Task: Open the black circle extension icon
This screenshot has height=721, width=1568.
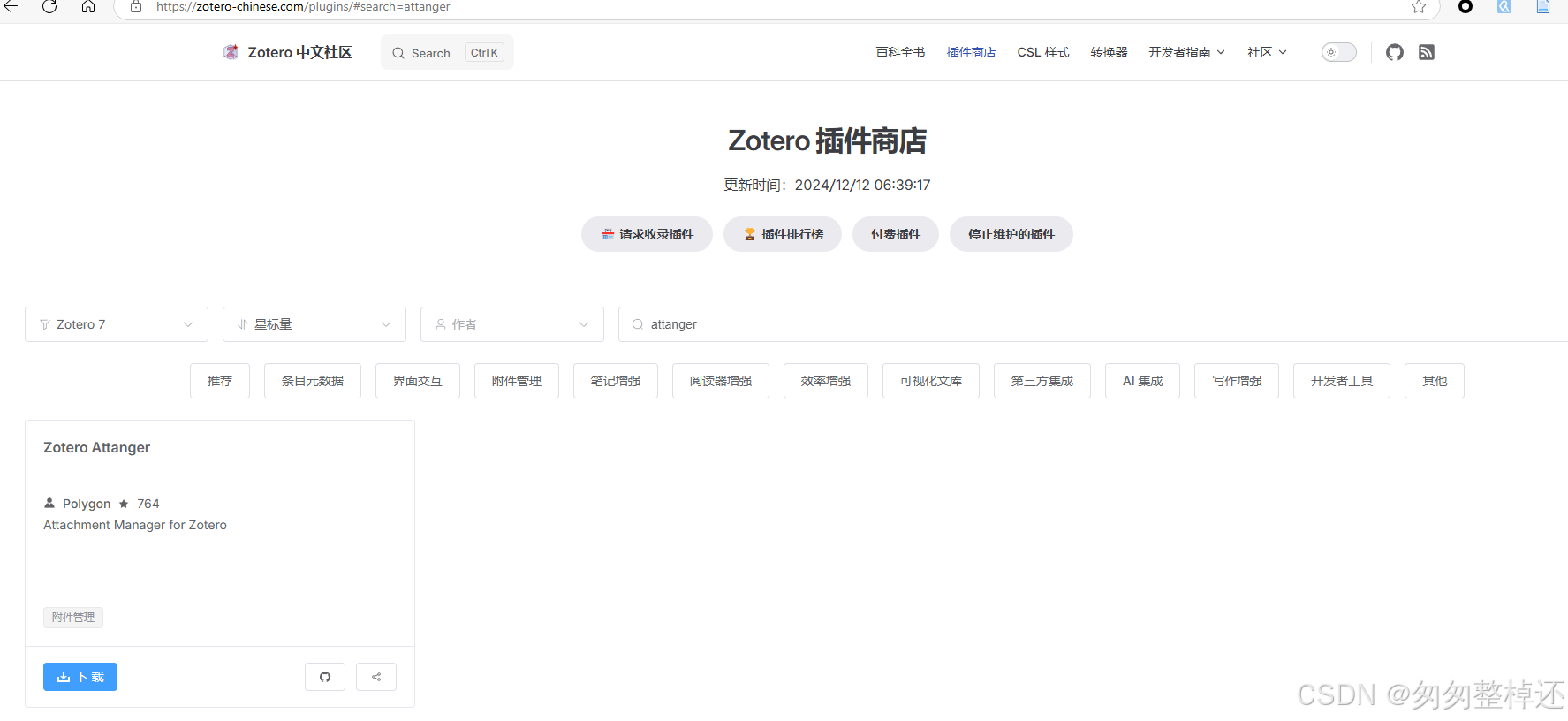Action: 1466,6
